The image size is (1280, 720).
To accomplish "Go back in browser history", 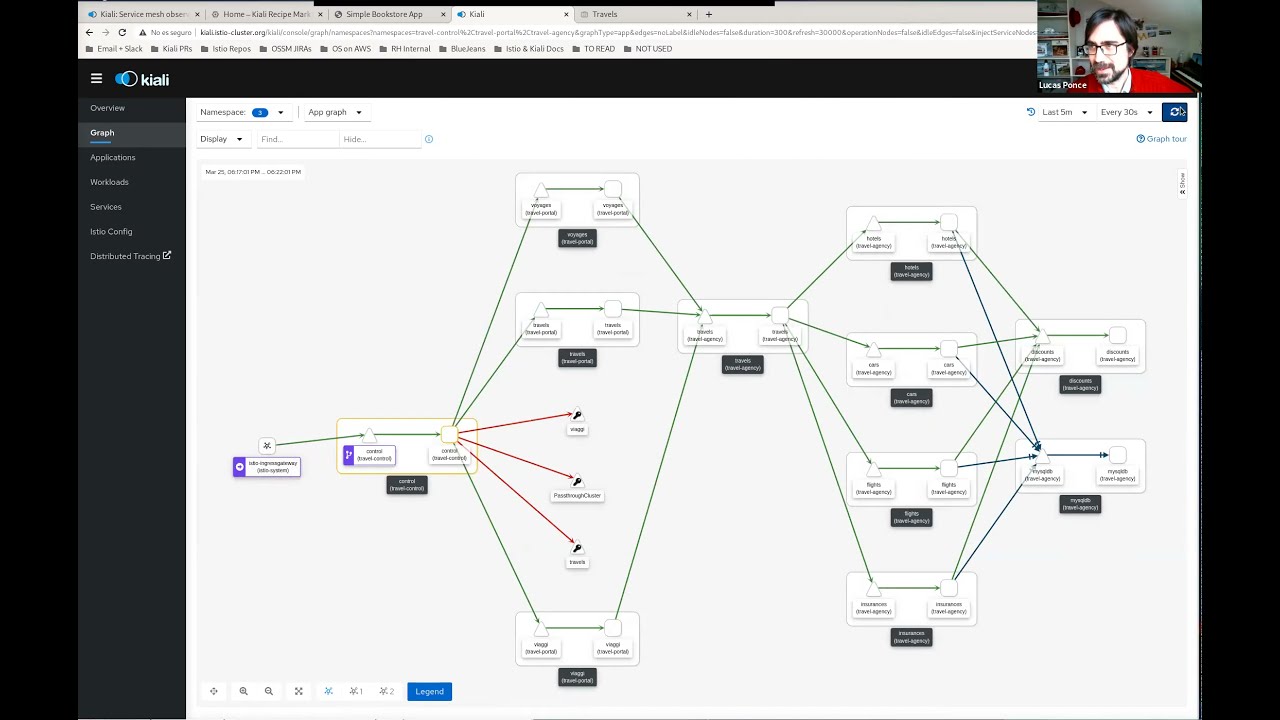I will 89,32.
